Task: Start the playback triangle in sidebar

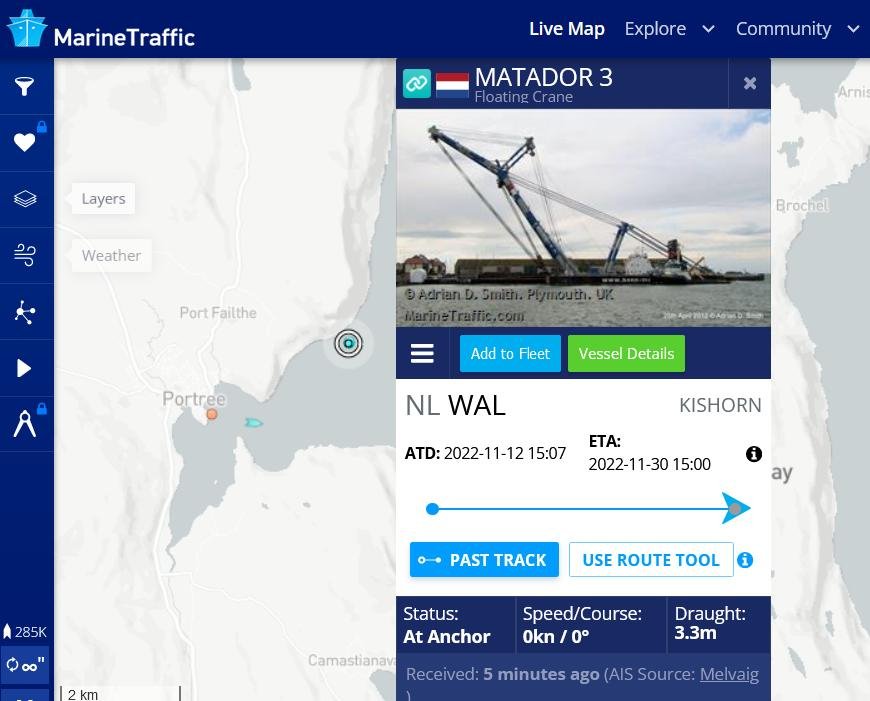Action: click(x=23, y=369)
